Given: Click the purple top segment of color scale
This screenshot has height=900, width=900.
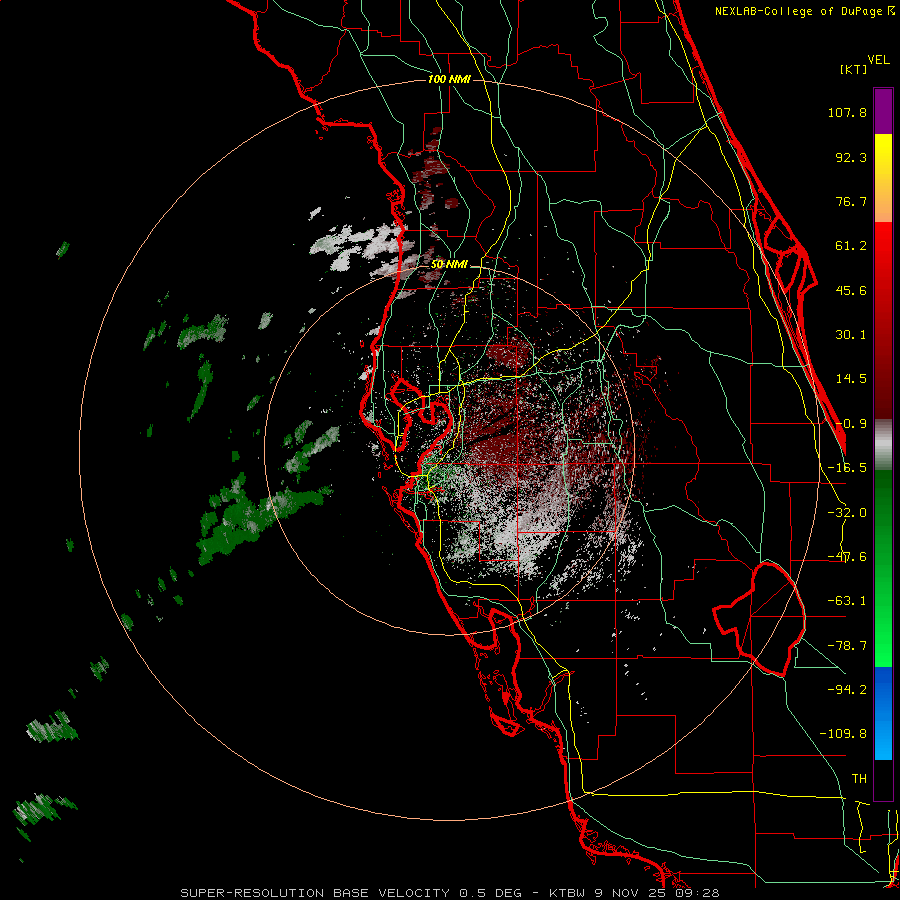Looking at the screenshot, I should pos(883,111).
